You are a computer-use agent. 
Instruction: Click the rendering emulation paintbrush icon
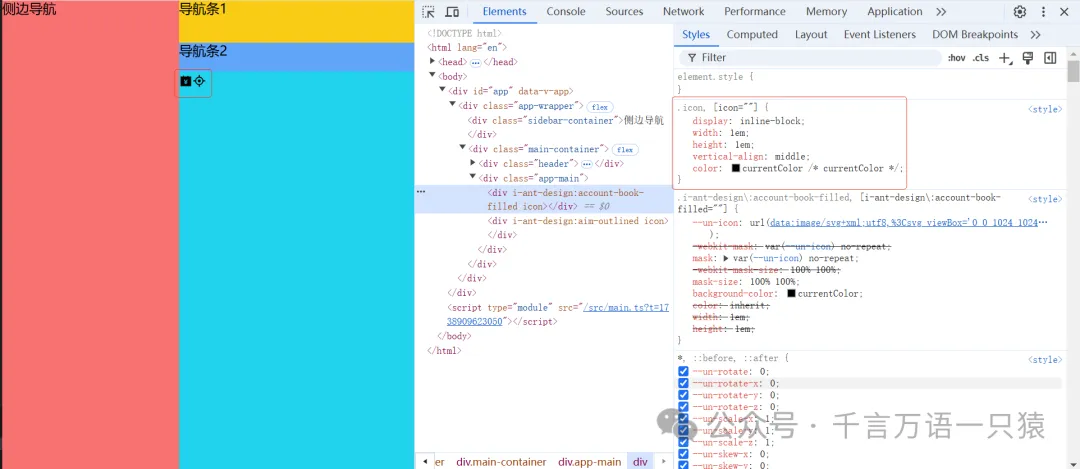(1028, 58)
